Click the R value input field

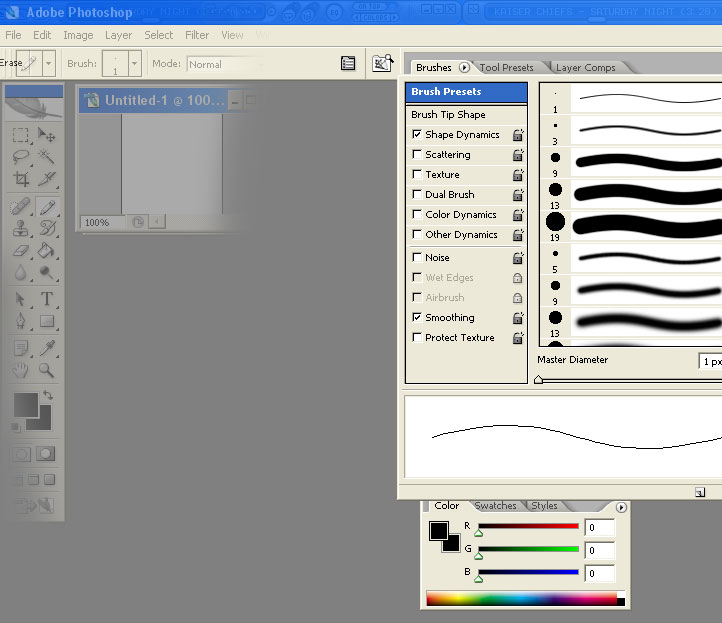[x=600, y=528]
